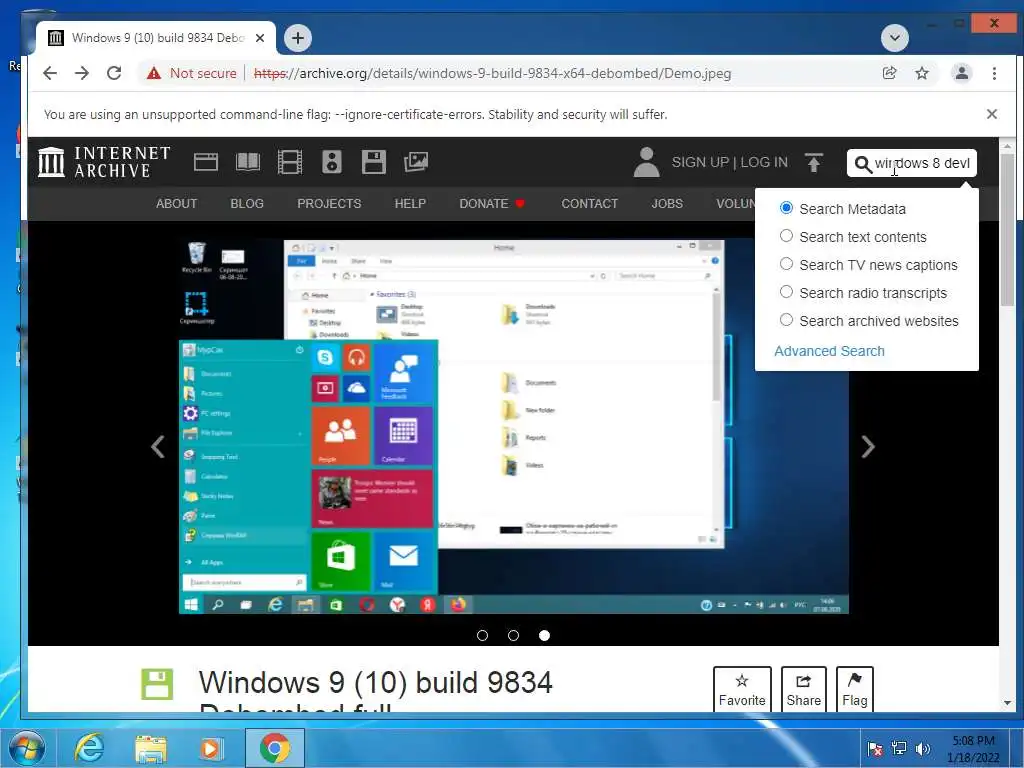Open the Chrome three-dot menu
This screenshot has width=1024, height=768.
coord(994,73)
